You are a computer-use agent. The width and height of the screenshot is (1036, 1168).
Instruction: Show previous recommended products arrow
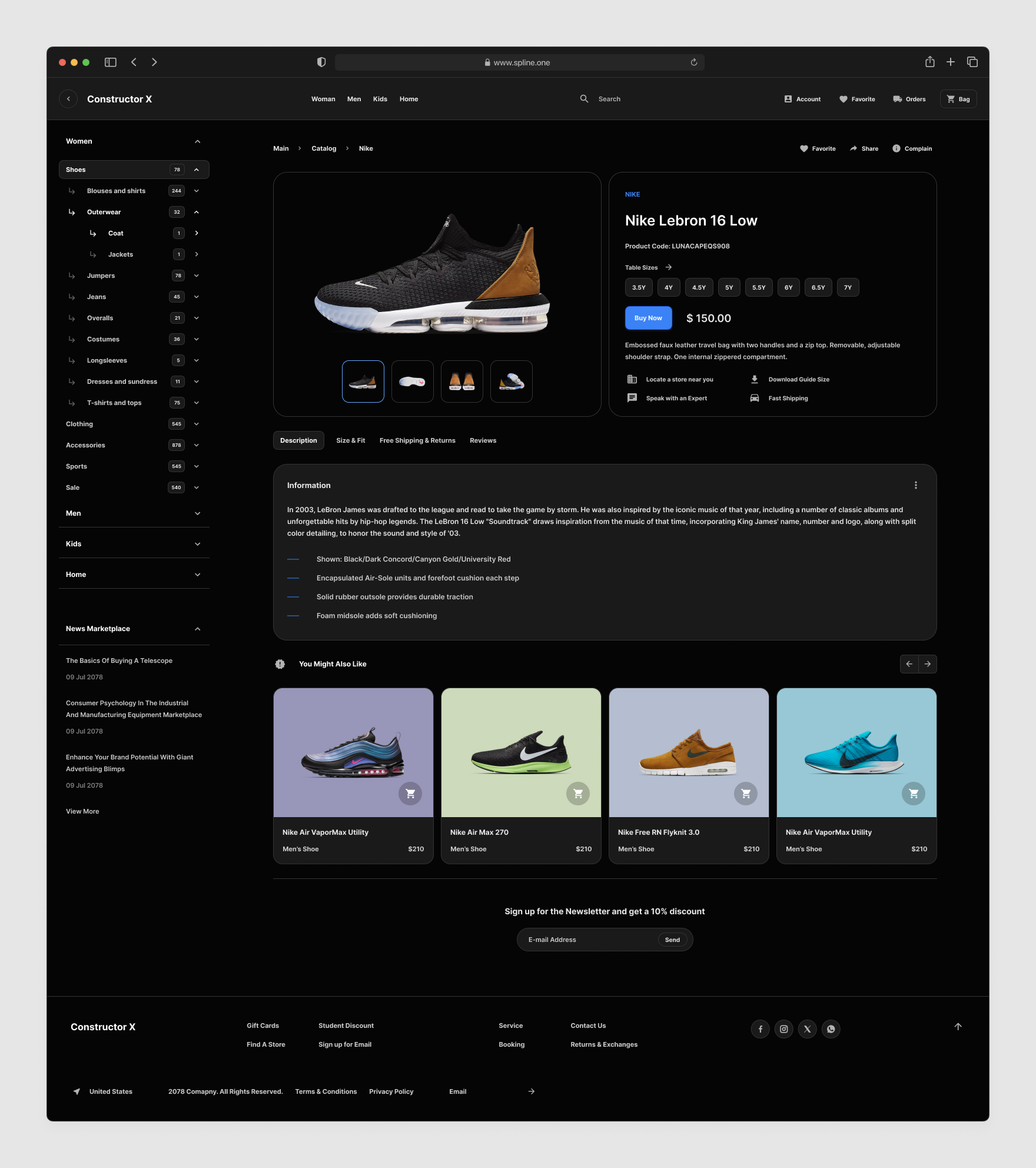pyautogui.click(x=909, y=664)
